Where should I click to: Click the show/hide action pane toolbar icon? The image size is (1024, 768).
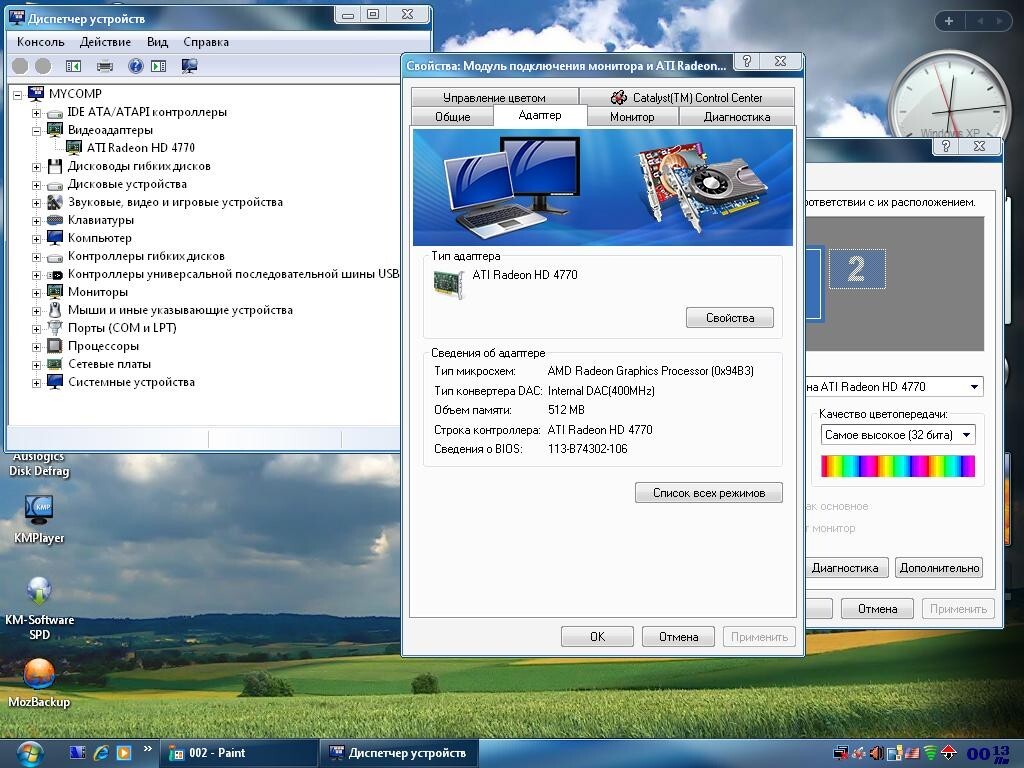click(159, 66)
